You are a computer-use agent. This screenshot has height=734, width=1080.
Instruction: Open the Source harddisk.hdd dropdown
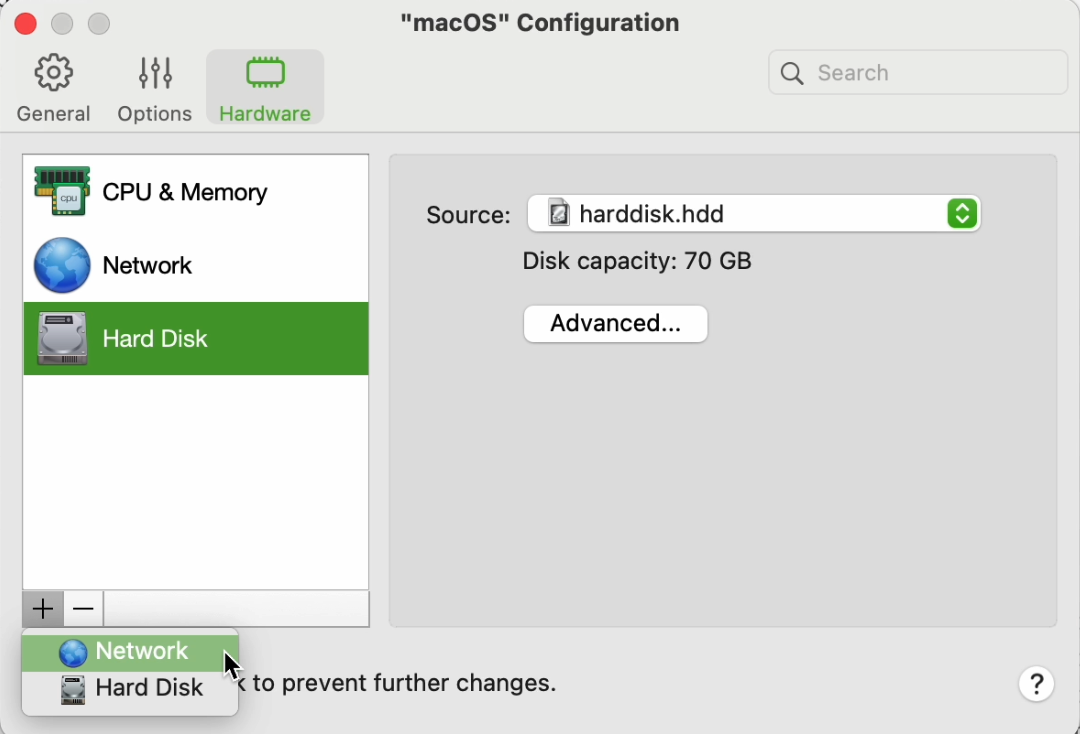click(740, 213)
